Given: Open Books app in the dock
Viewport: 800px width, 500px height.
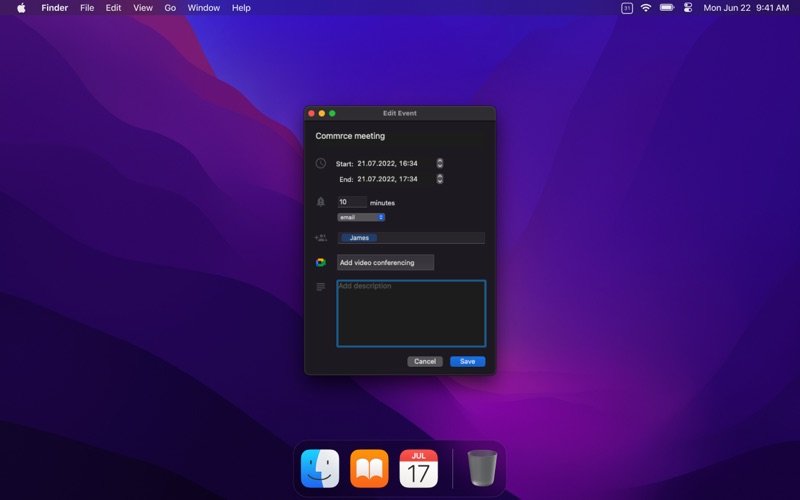Looking at the screenshot, I should (369, 468).
